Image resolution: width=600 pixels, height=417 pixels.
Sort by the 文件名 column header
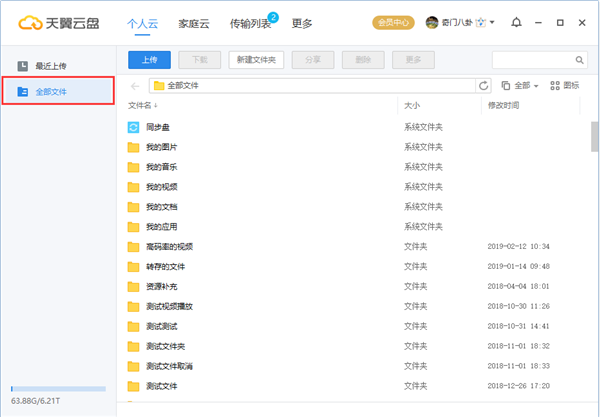[x=142, y=105]
